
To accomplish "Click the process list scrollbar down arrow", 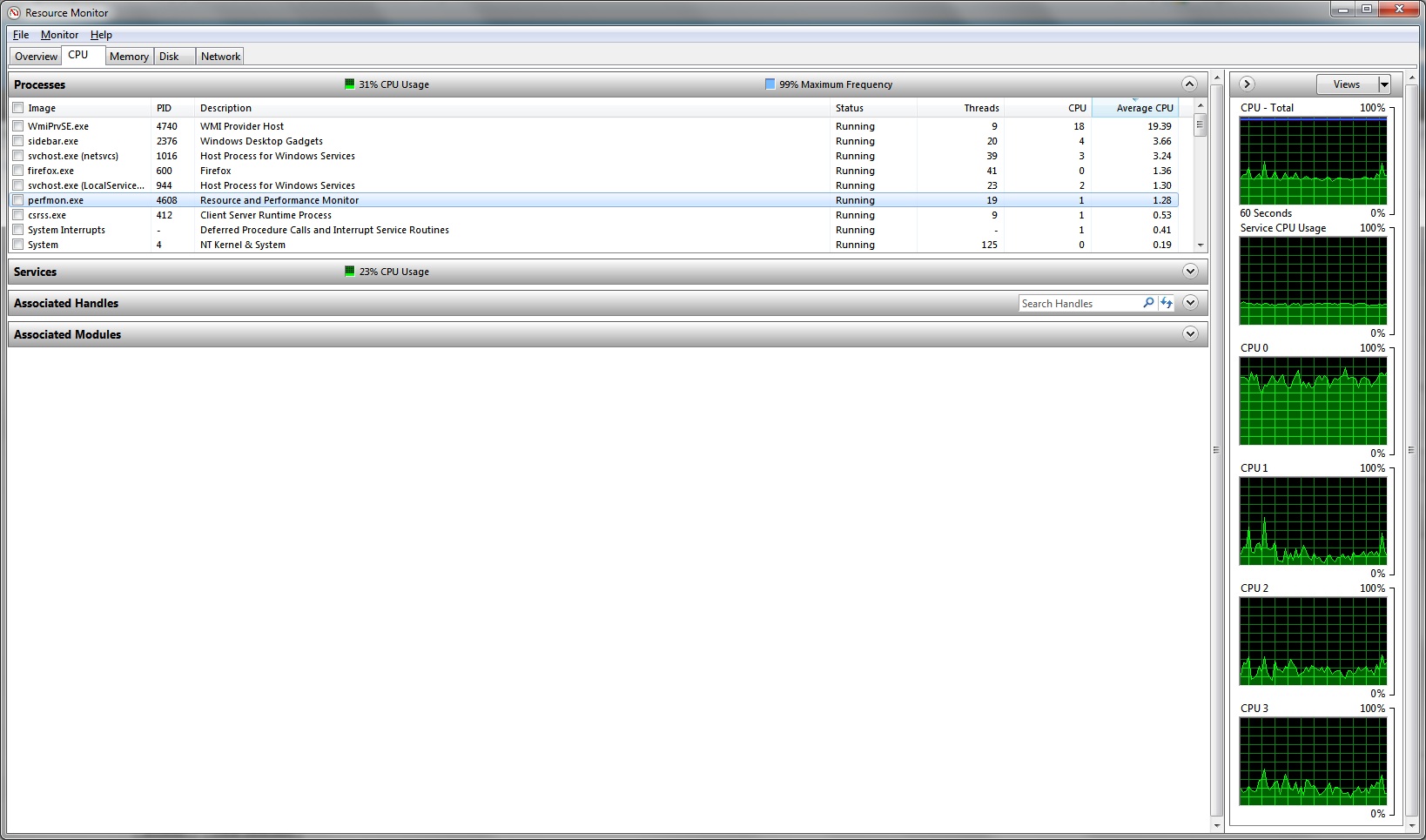I will pyautogui.click(x=1201, y=245).
